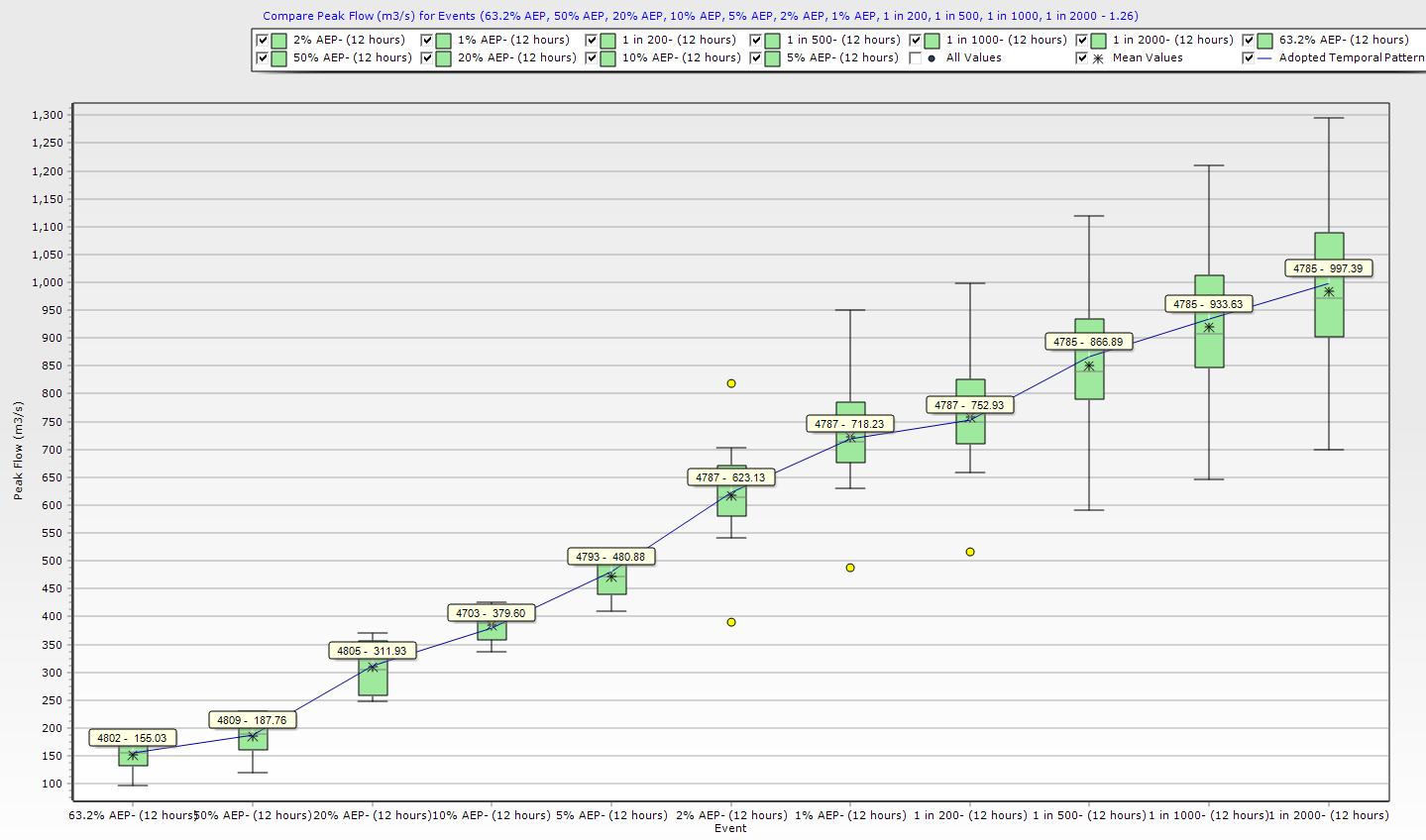Click the data label 4785 - 997.39
Screen dimensions: 1426x840
click(1328, 268)
